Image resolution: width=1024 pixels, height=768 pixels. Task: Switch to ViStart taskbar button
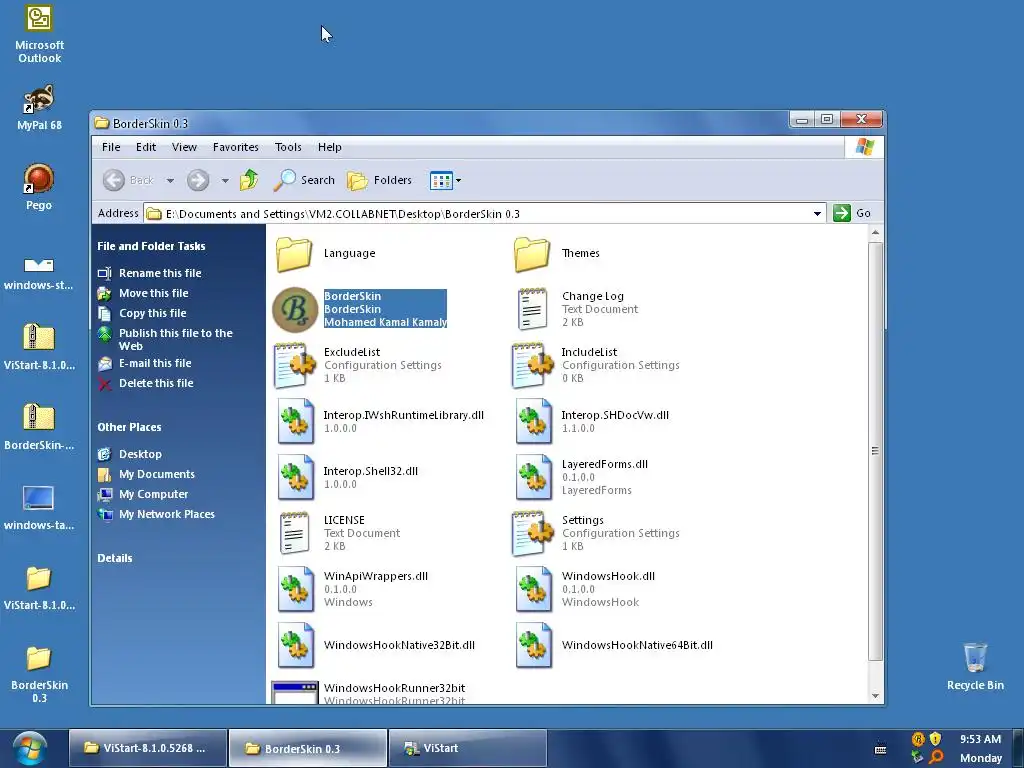(x=467, y=748)
